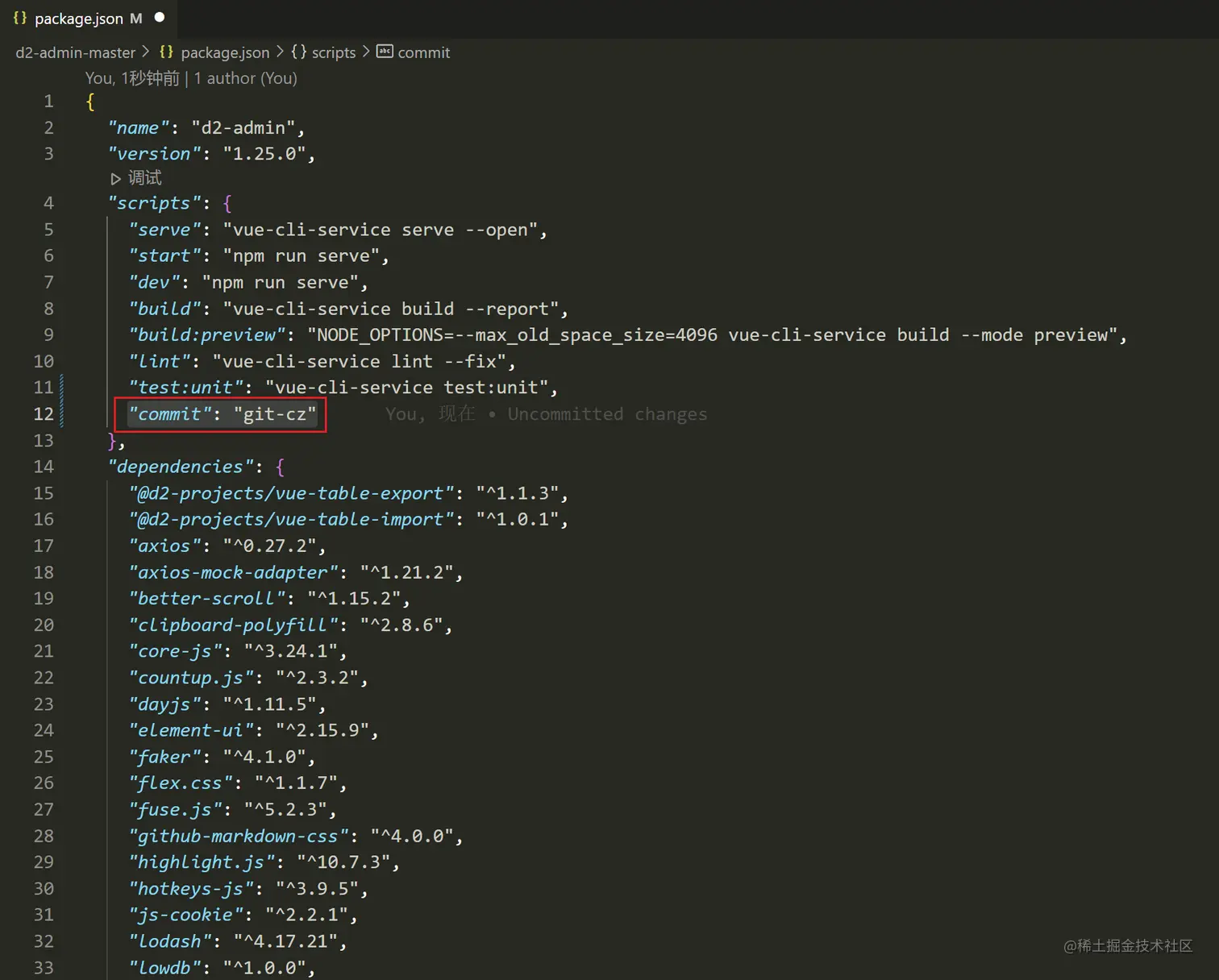This screenshot has width=1219, height=980.
Task: Click the "lowdb" dependency key
Action: (164, 968)
